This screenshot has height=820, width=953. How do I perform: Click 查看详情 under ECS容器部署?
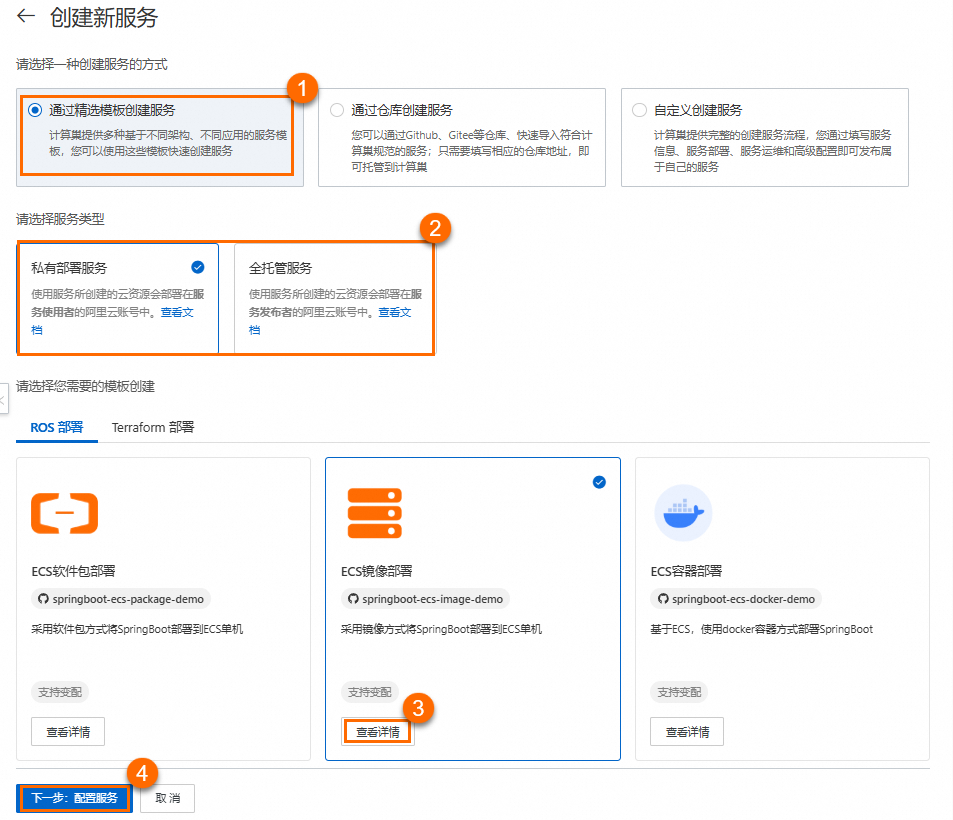click(x=687, y=732)
